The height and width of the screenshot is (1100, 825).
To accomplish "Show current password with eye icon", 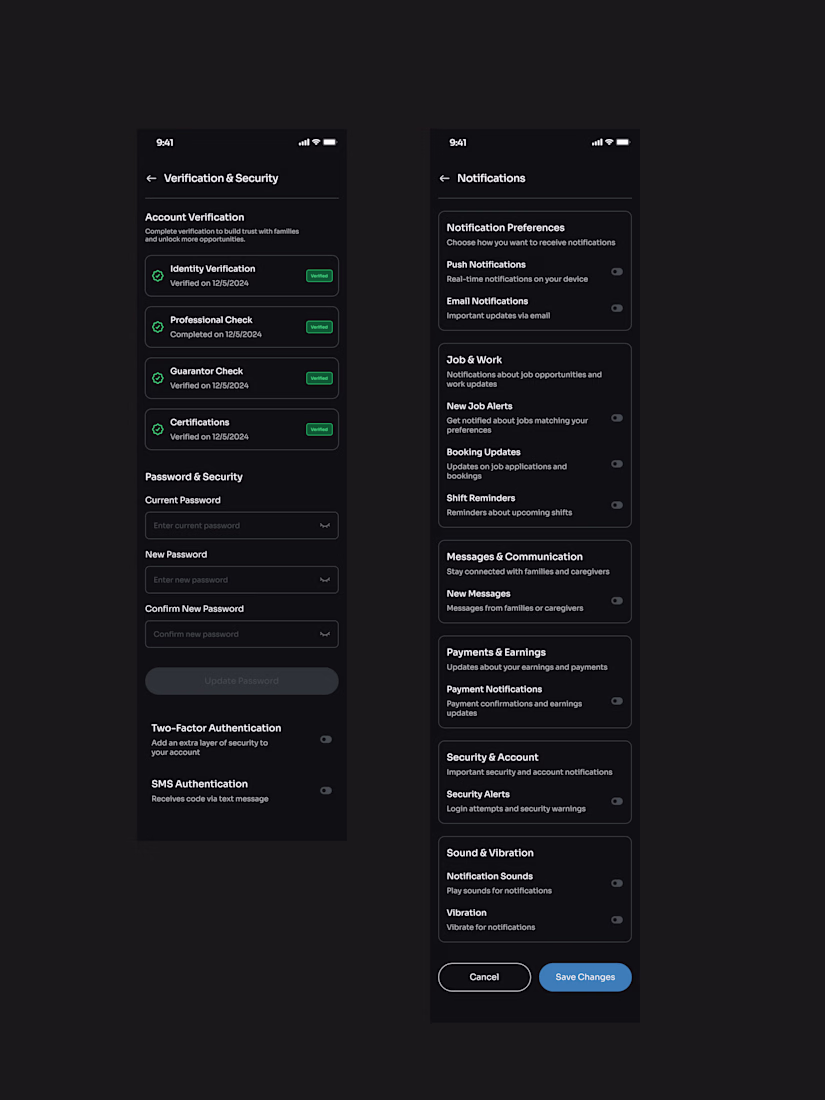I will coord(325,526).
